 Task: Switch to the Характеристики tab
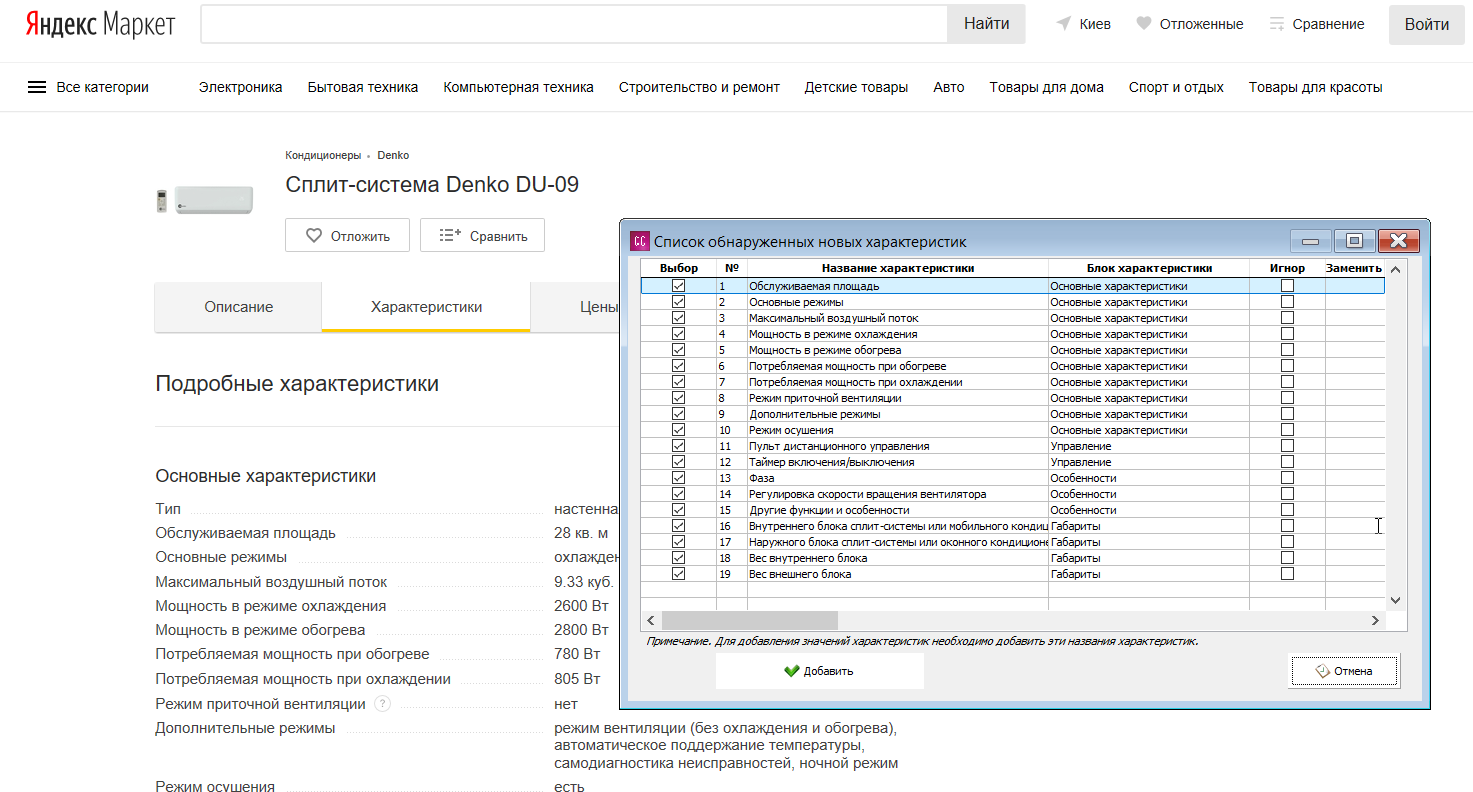click(426, 307)
